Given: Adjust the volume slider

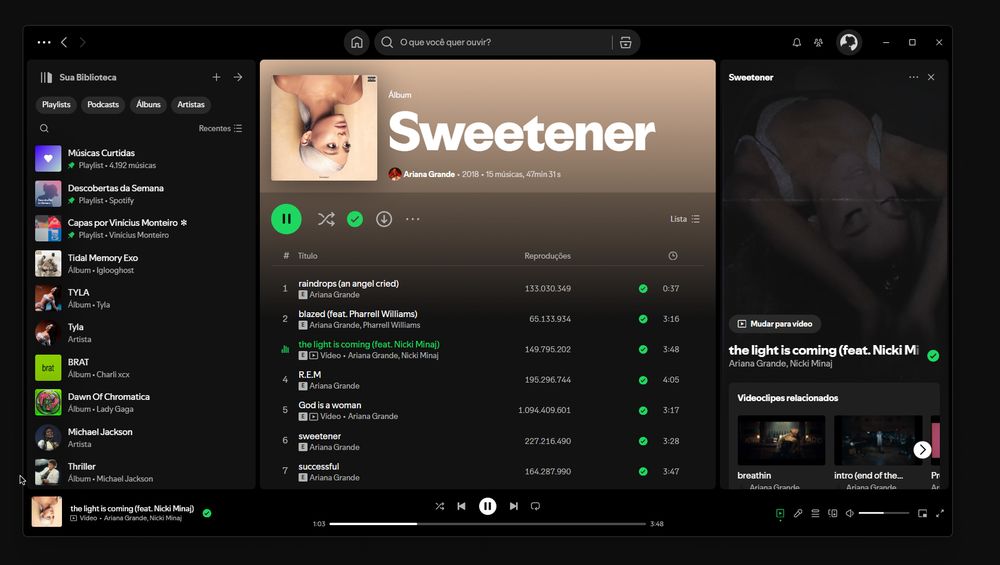Looking at the screenshot, I should (884, 513).
